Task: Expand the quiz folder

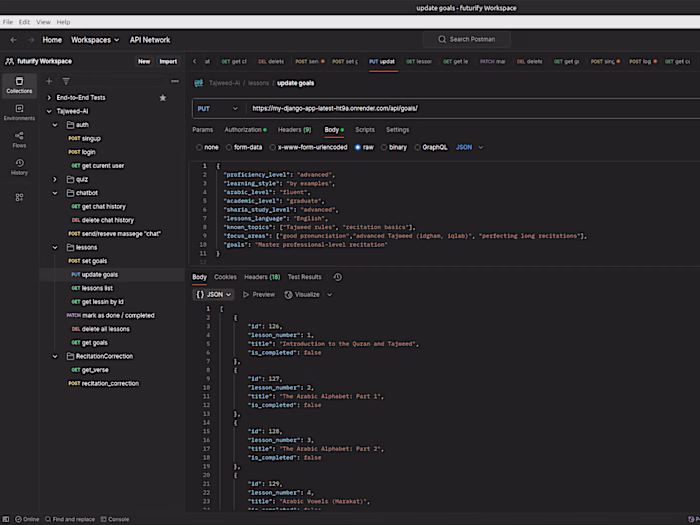Action: [x=56, y=179]
